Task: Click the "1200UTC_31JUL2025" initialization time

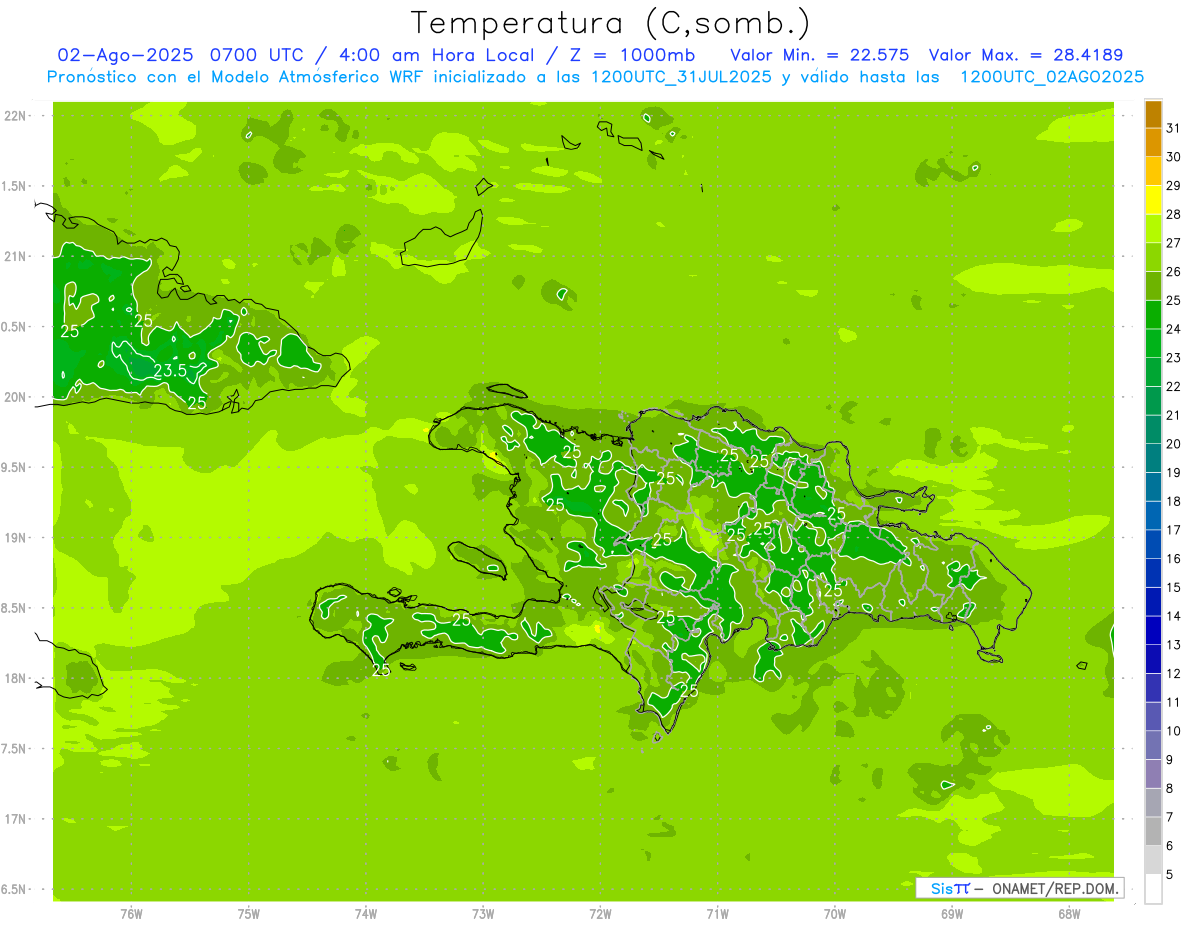Action: (682, 77)
